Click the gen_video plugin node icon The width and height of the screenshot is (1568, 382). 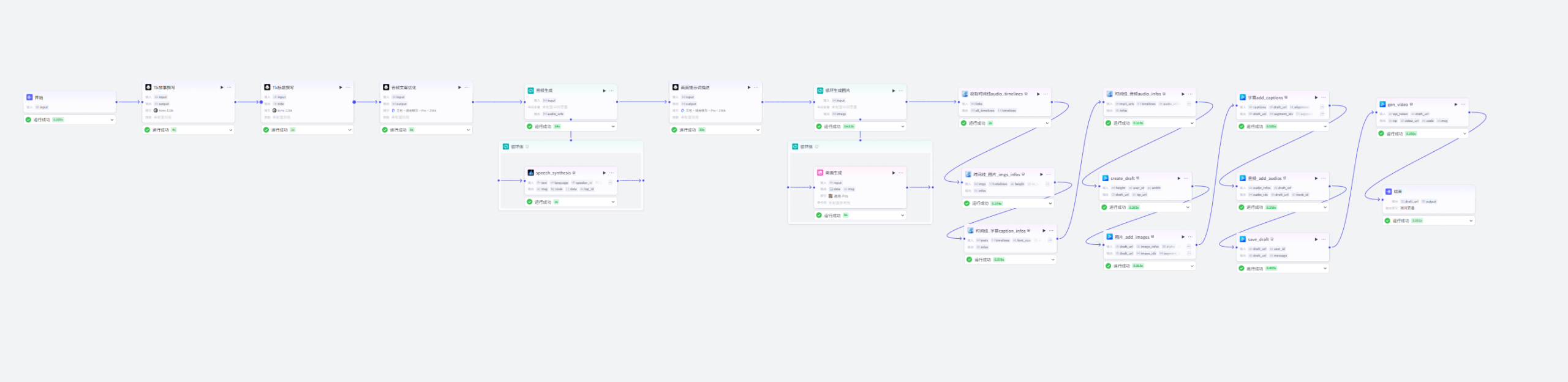[1382, 105]
